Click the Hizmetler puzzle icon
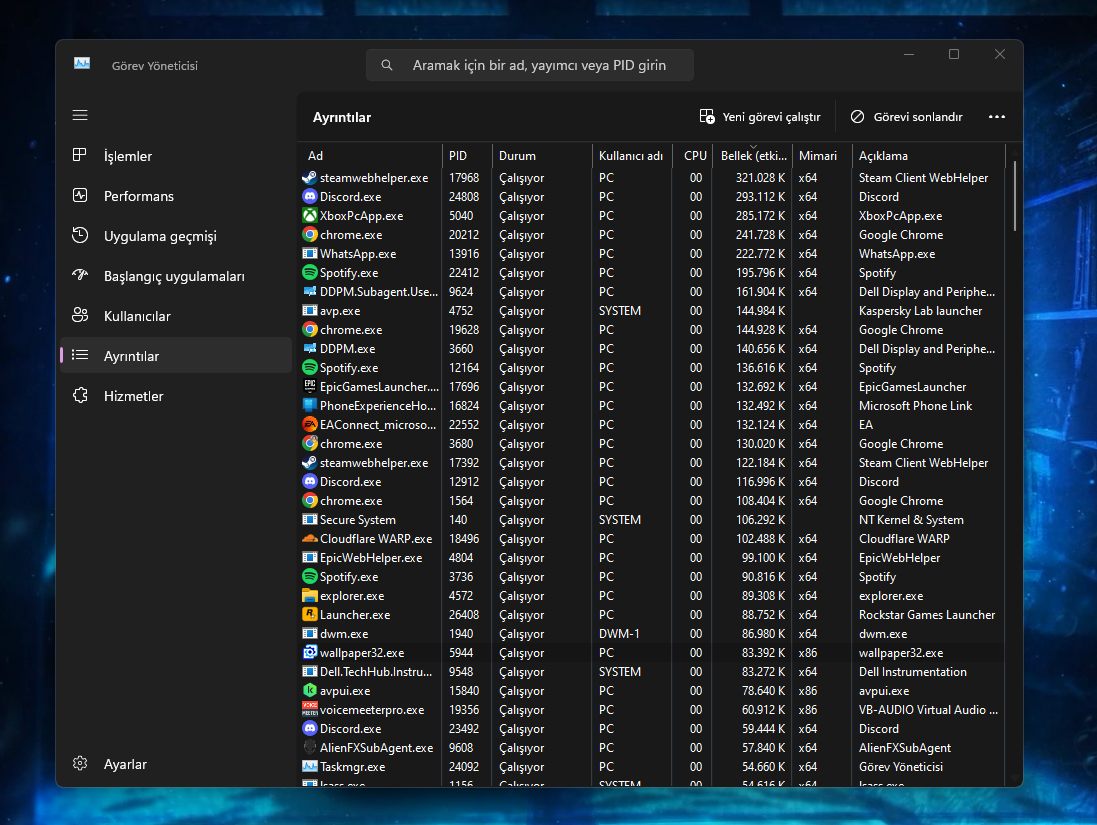 (80, 396)
